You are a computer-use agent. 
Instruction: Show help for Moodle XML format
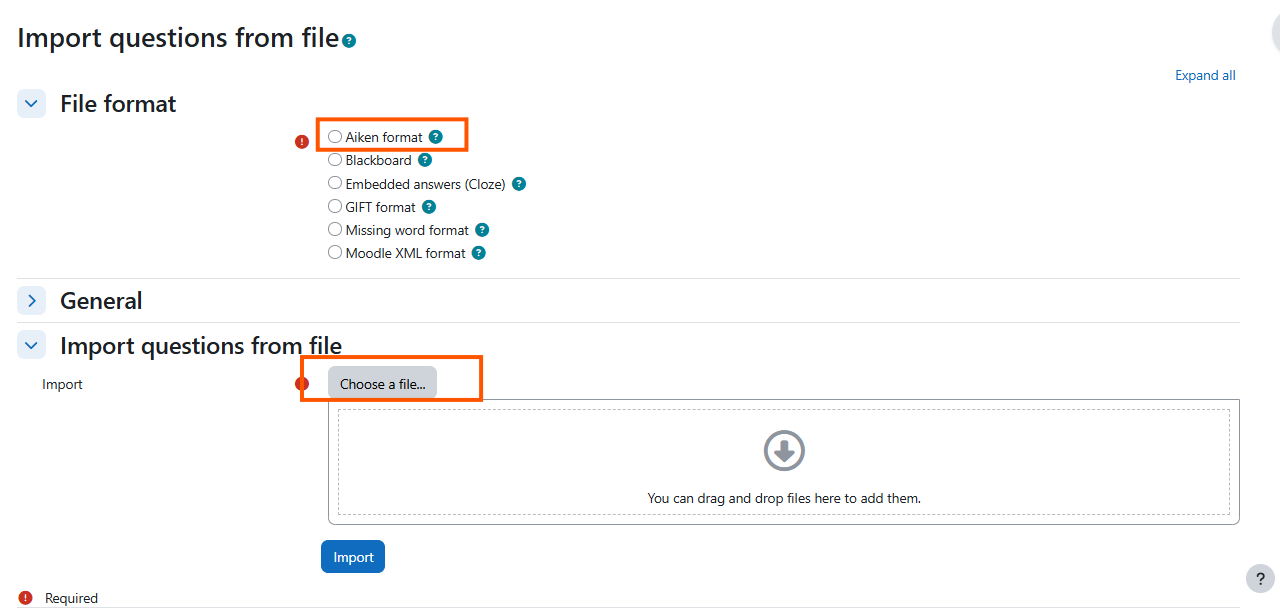[x=479, y=253]
